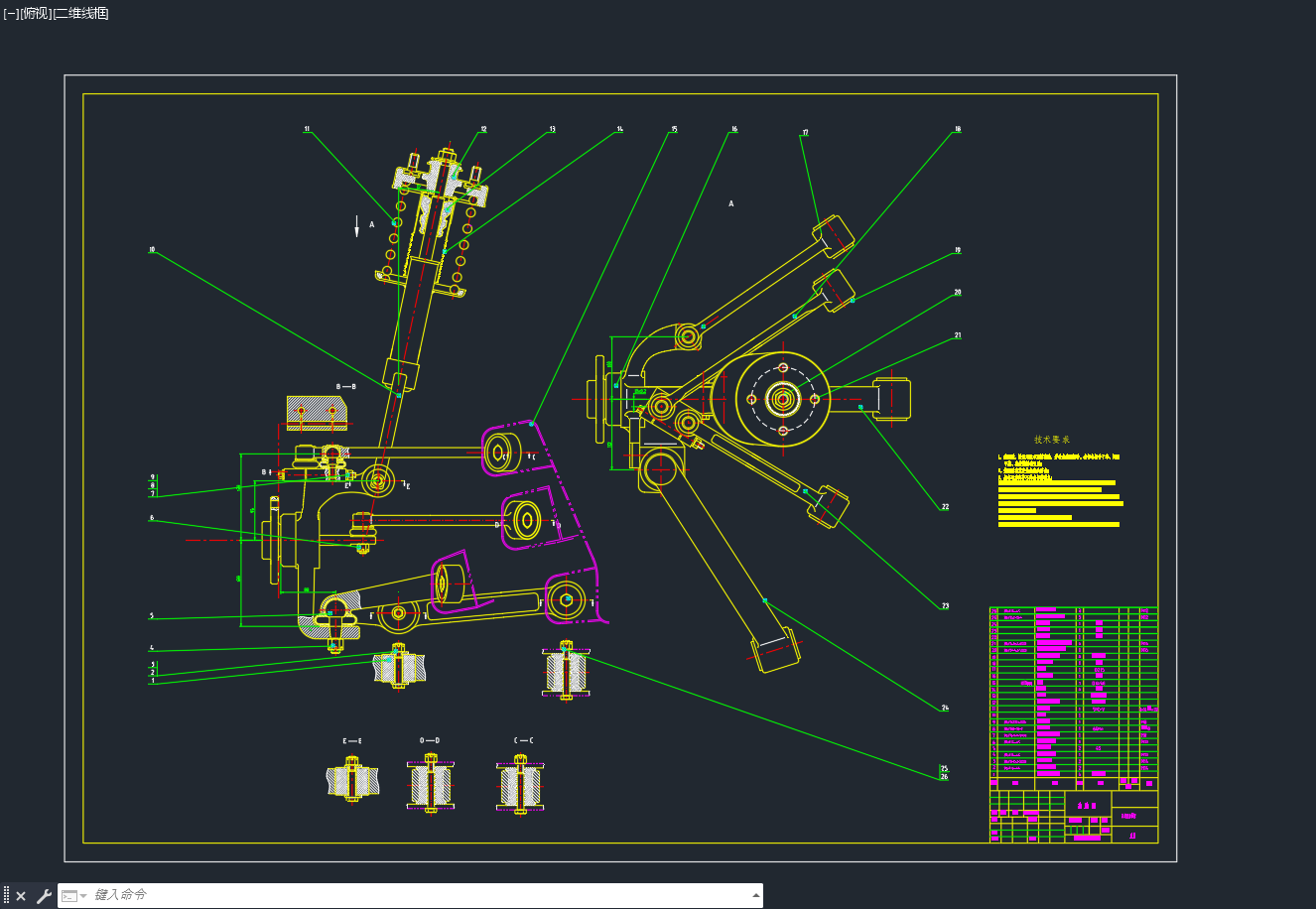Select the B—B section label
1316x909 pixels.
point(346,386)
